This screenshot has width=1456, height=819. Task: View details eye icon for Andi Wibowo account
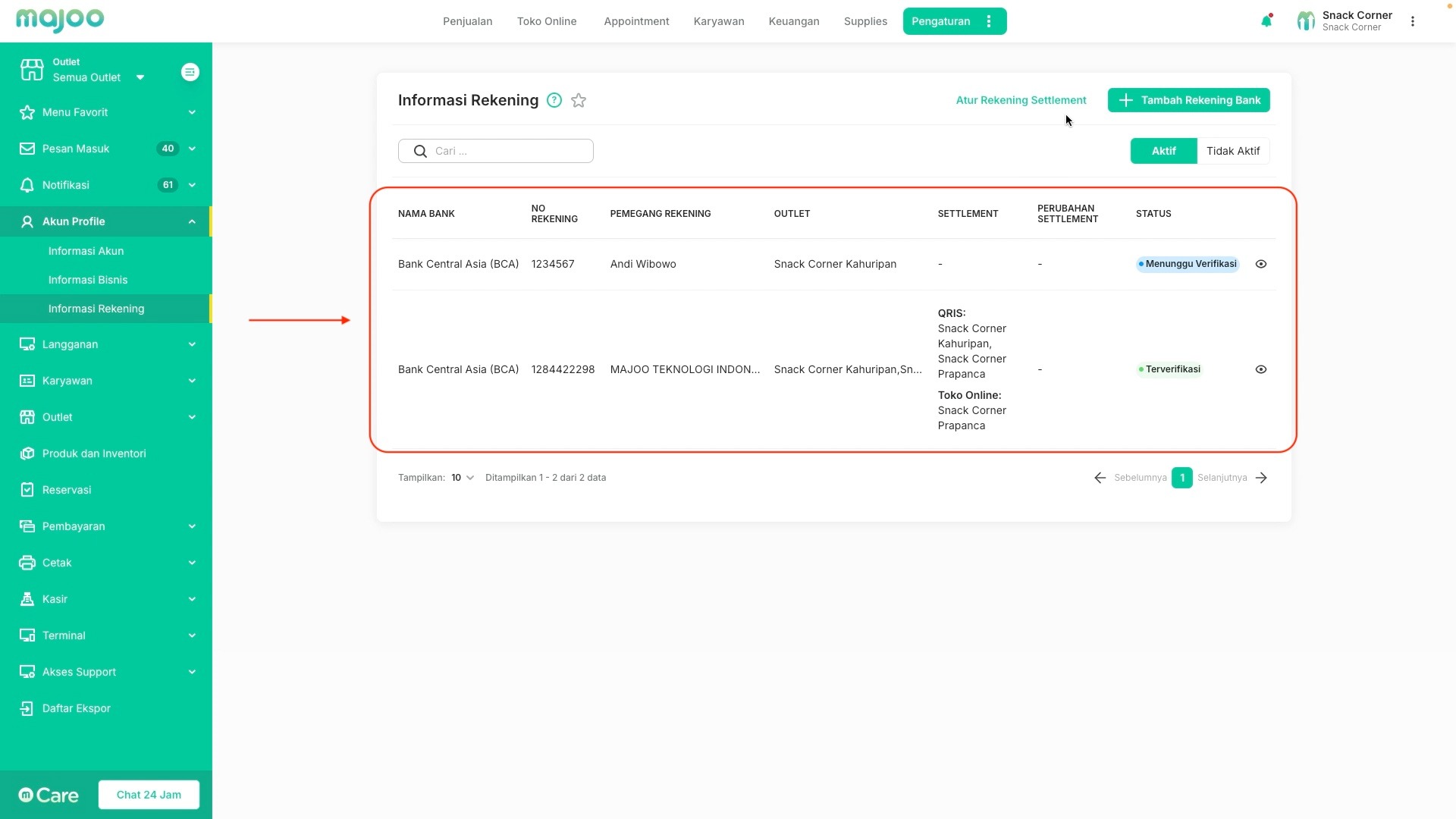(x=1261, y=264)
